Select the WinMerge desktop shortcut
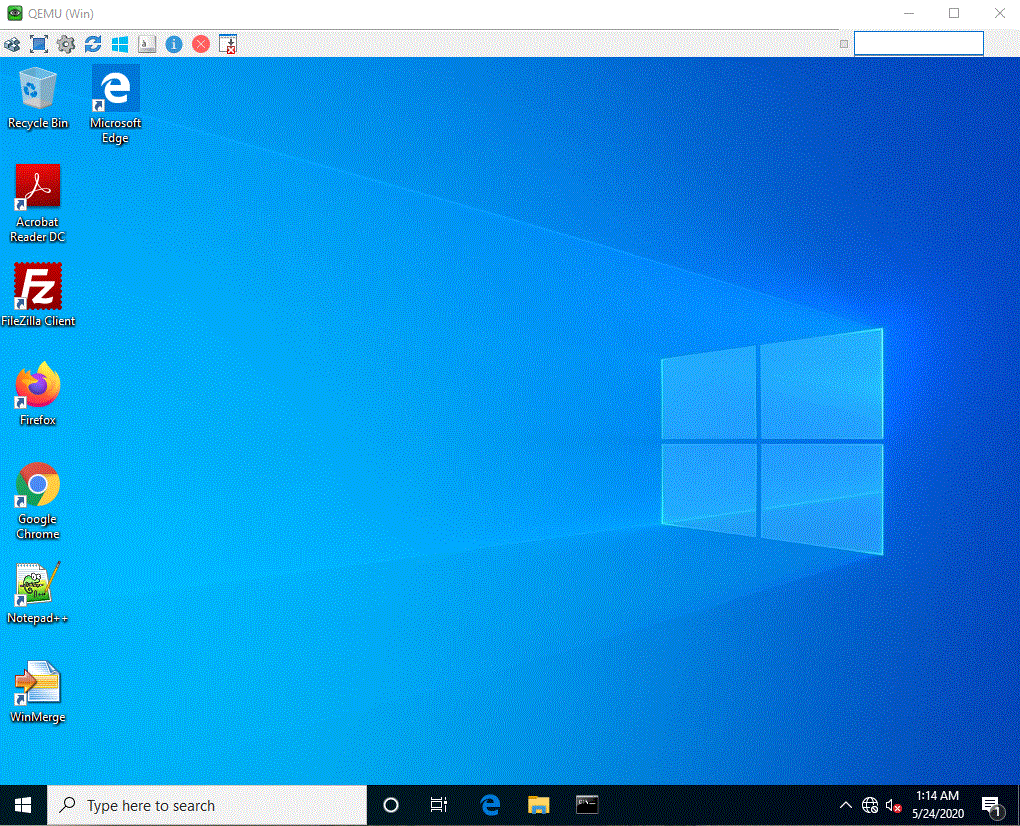1020x826 pixels. pyautogui.click(x=38, y=691)
